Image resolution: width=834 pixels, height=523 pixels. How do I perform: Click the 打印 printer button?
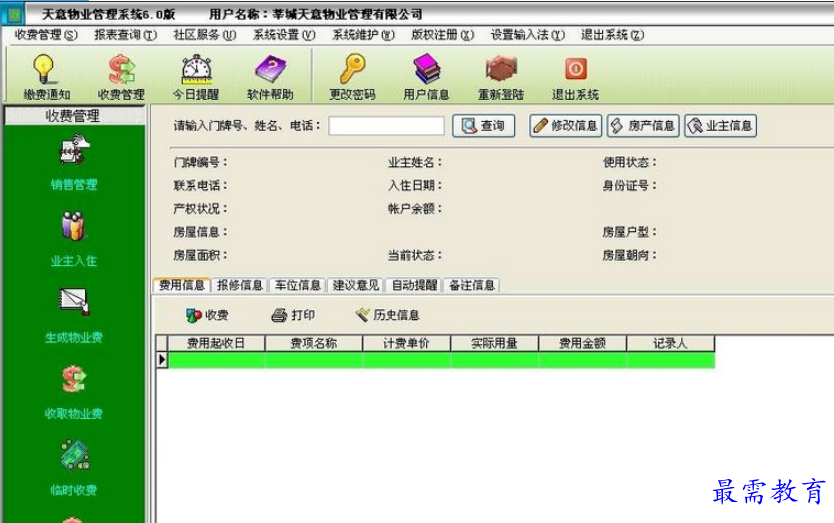coord(293,315)
